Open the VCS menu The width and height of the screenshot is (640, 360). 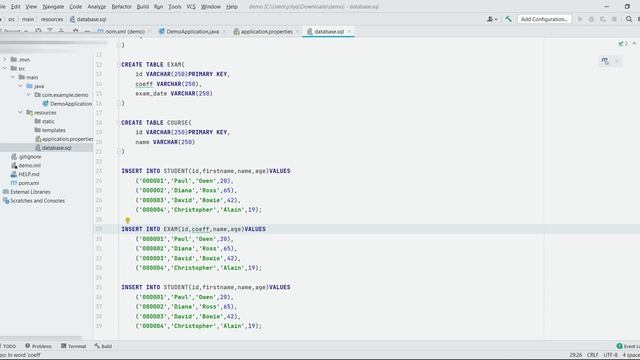click(191, 7)
